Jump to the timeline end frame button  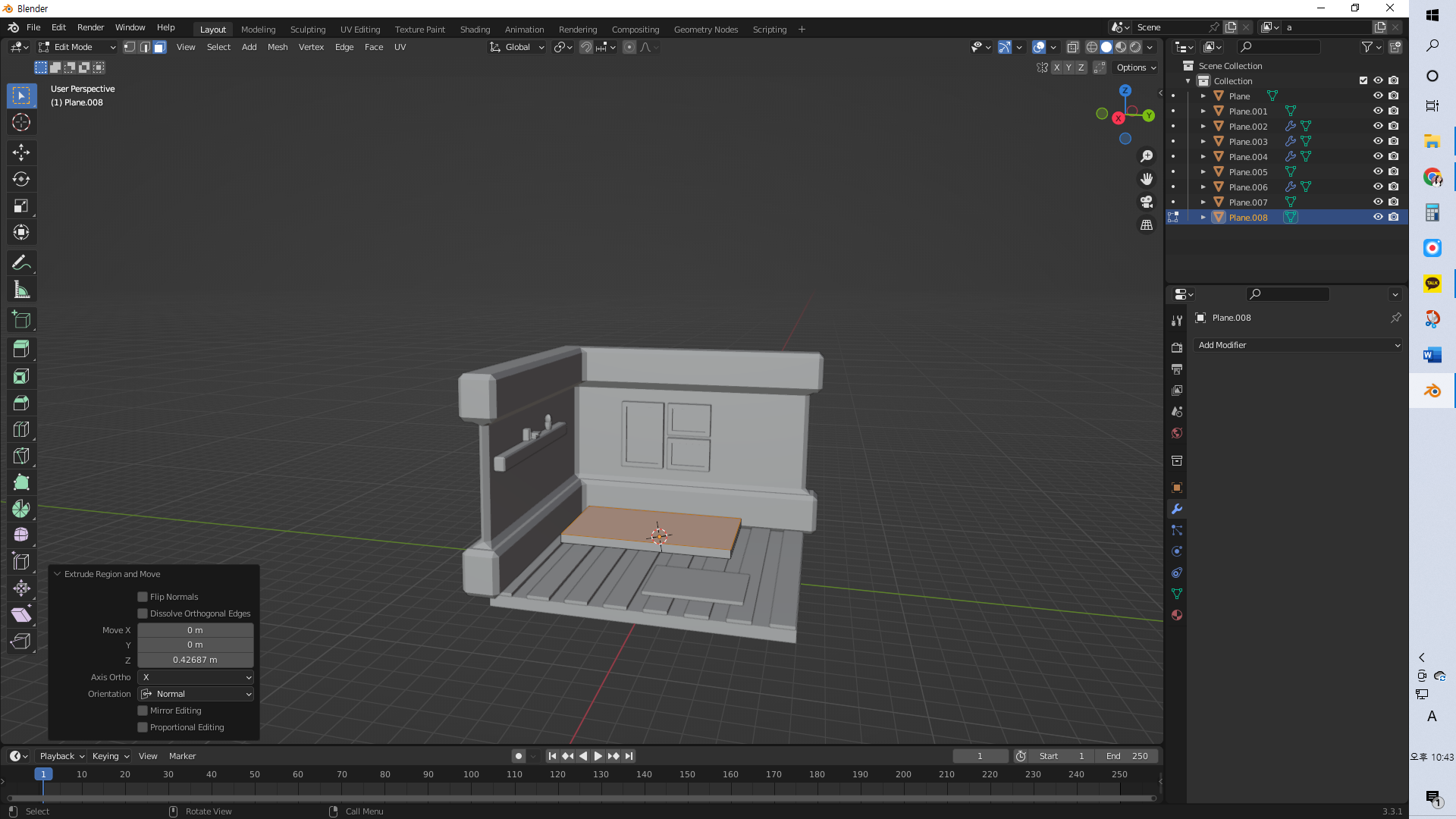pyautogui.click(x=629, y=756)
